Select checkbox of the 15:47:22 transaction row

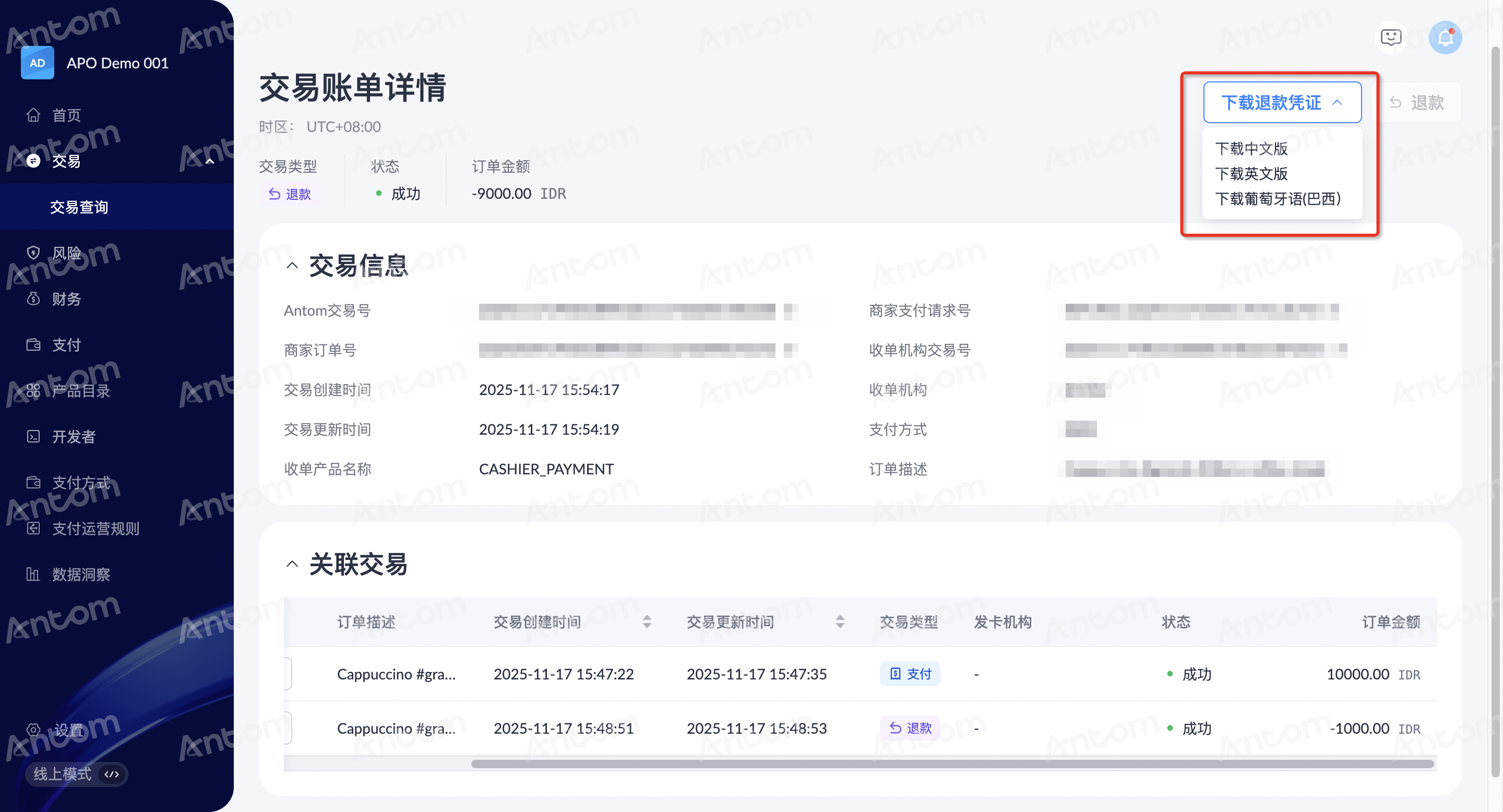(288, 674)
